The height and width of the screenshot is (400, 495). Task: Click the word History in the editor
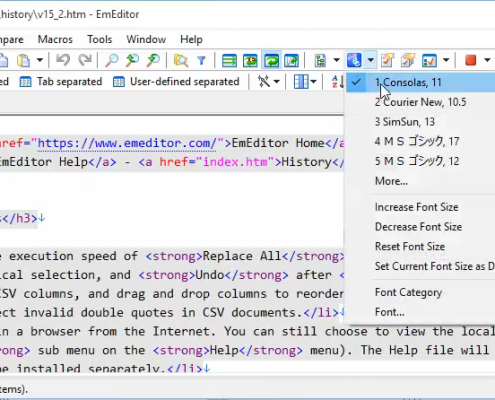[x=306, y=162]
